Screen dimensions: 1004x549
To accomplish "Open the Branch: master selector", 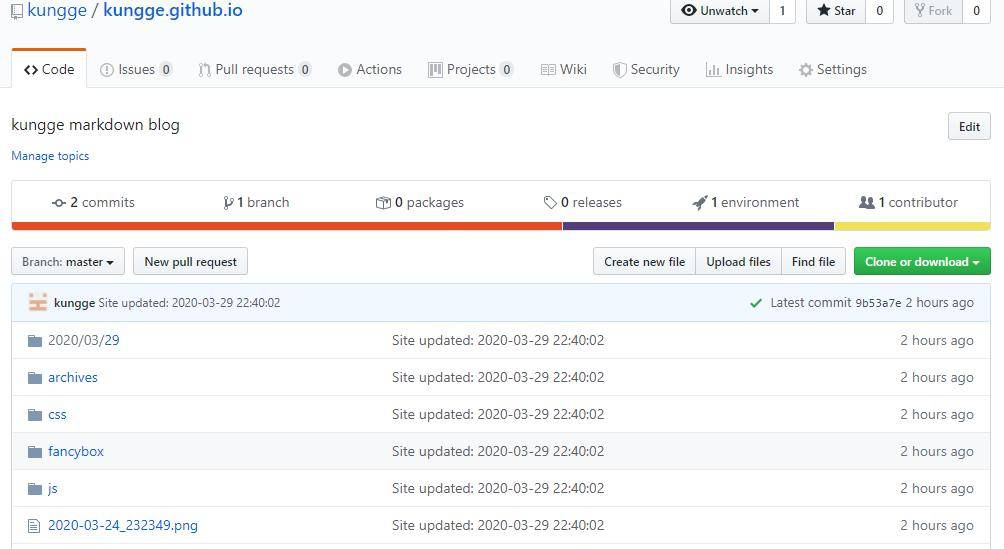I will (x=68, y=262).
